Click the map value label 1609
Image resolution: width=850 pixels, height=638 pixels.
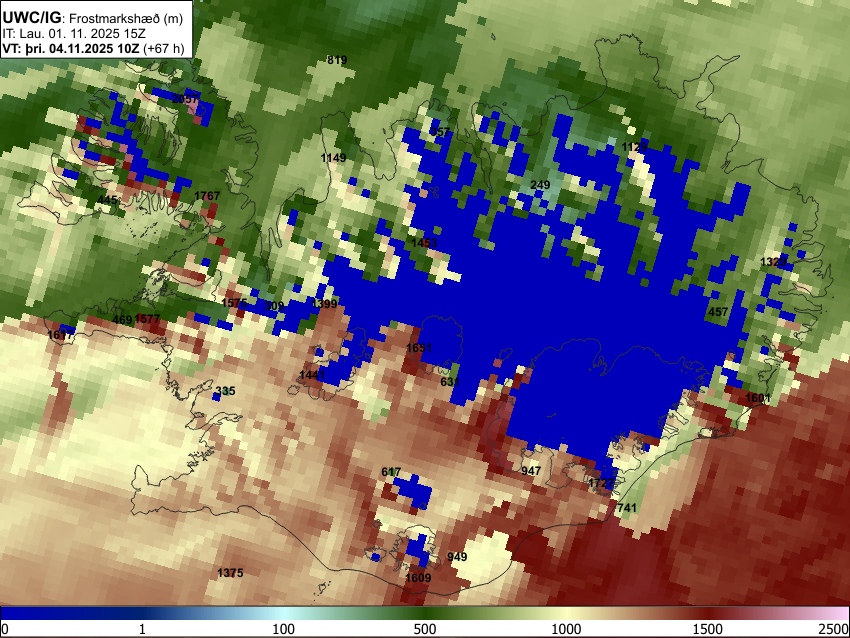pos(418,578)
